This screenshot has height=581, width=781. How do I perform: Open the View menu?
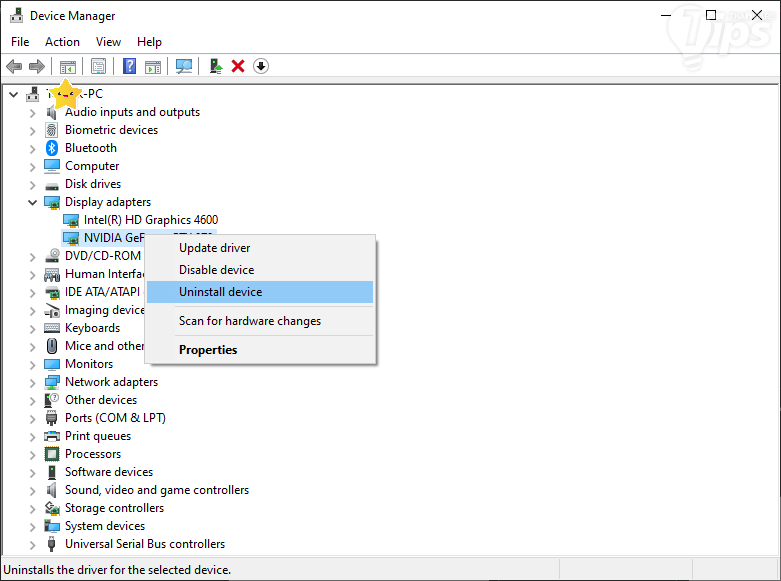[108, 42]
